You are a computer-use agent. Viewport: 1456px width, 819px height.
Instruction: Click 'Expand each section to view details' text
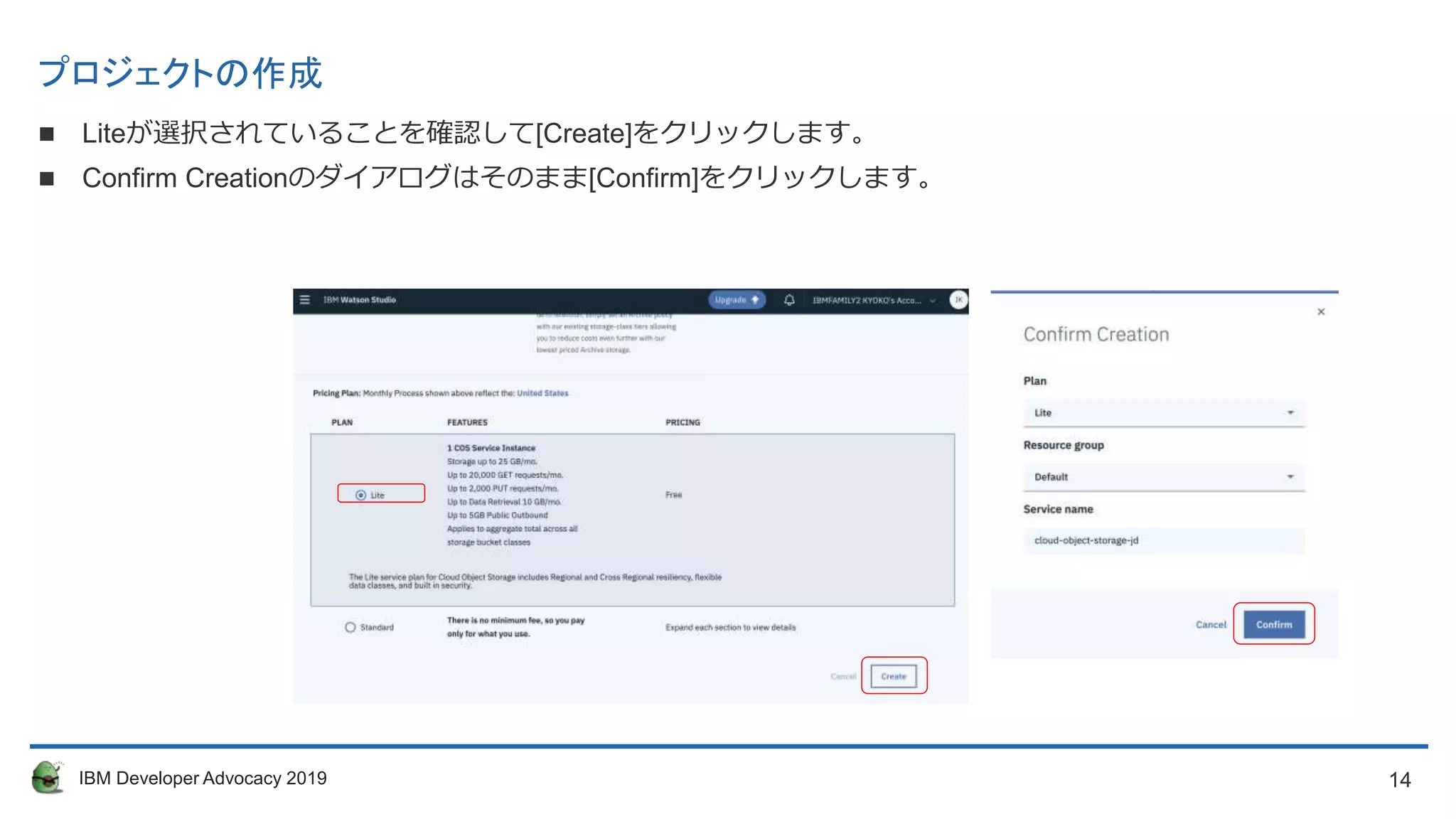(x=730, y=628)
